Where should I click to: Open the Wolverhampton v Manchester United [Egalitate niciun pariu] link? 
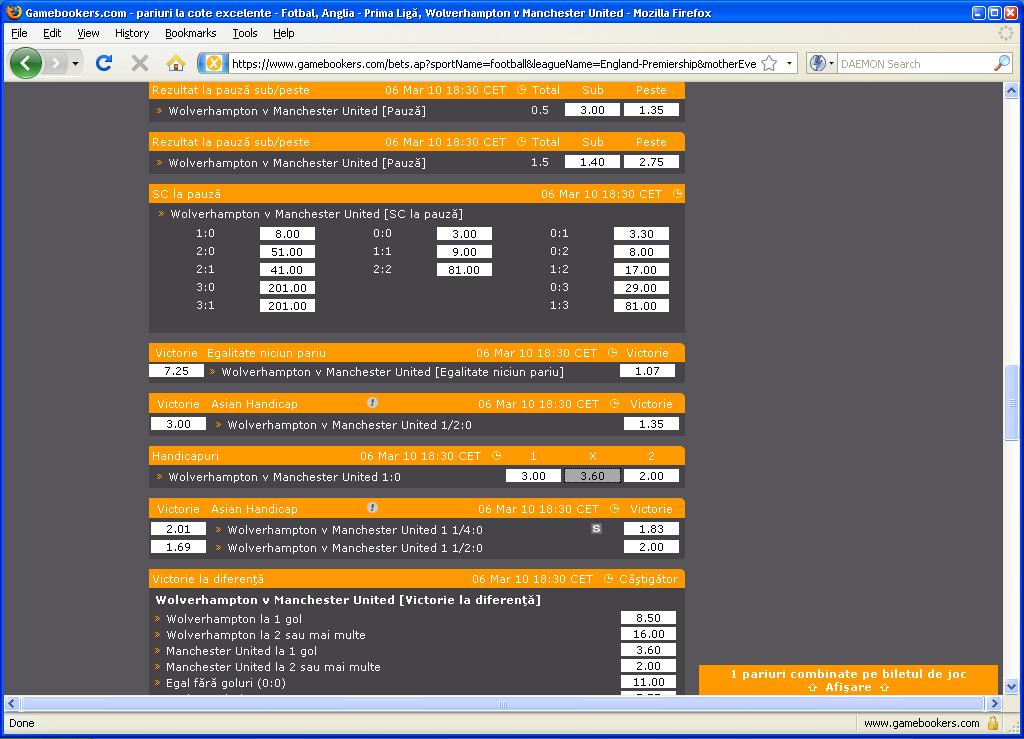392,371
